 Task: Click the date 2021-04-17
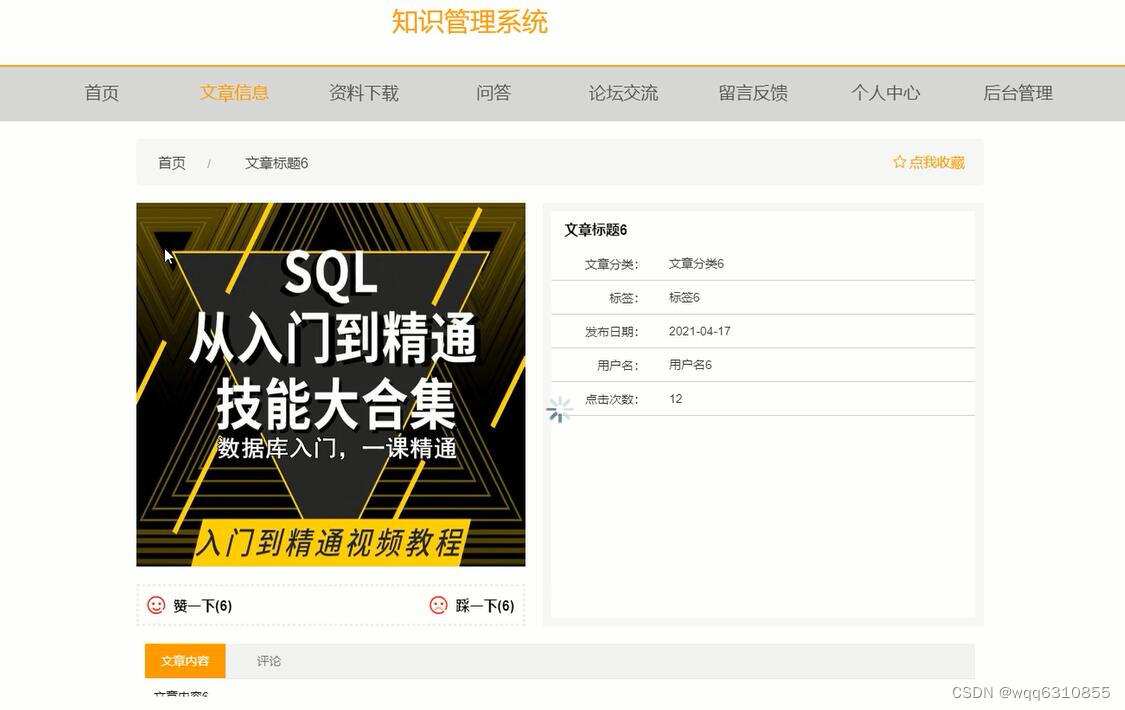(700, 331)
